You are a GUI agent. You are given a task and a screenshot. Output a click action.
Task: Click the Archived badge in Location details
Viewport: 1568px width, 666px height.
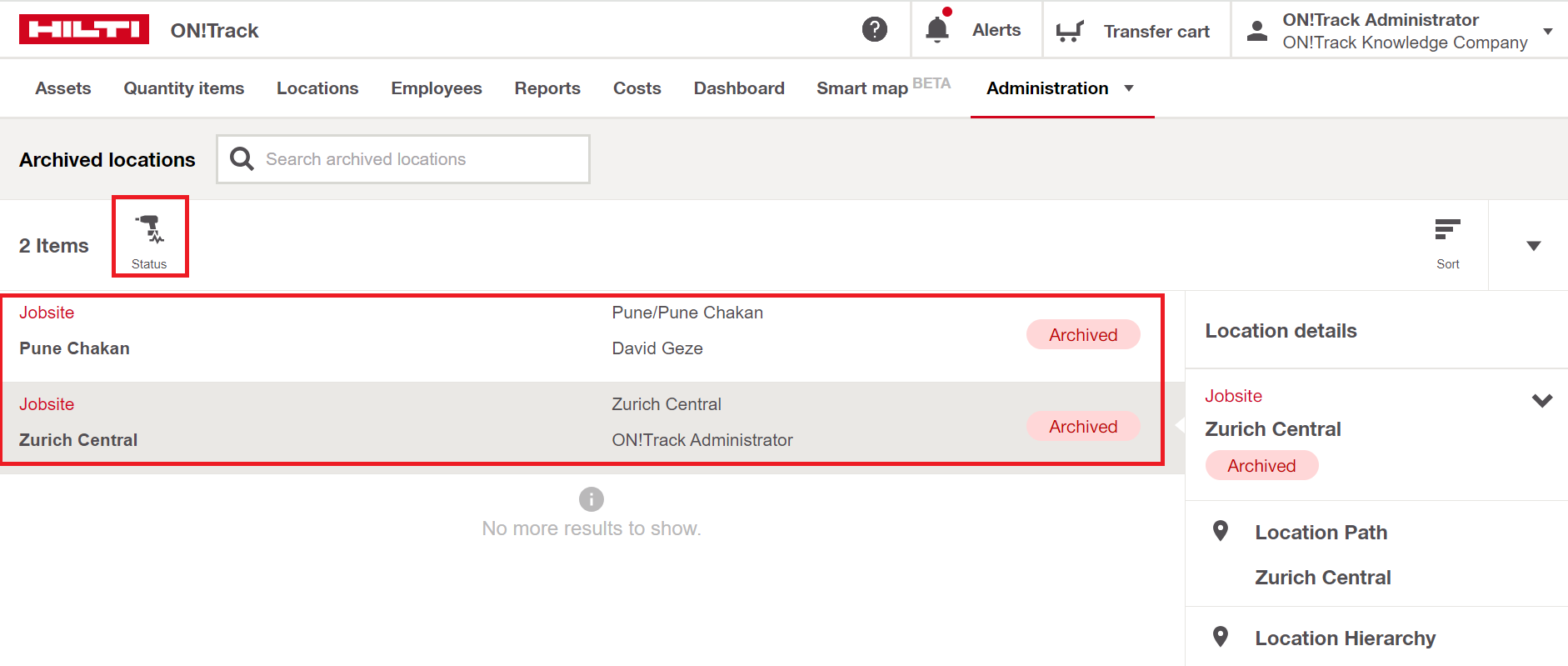click(1261, 465)
